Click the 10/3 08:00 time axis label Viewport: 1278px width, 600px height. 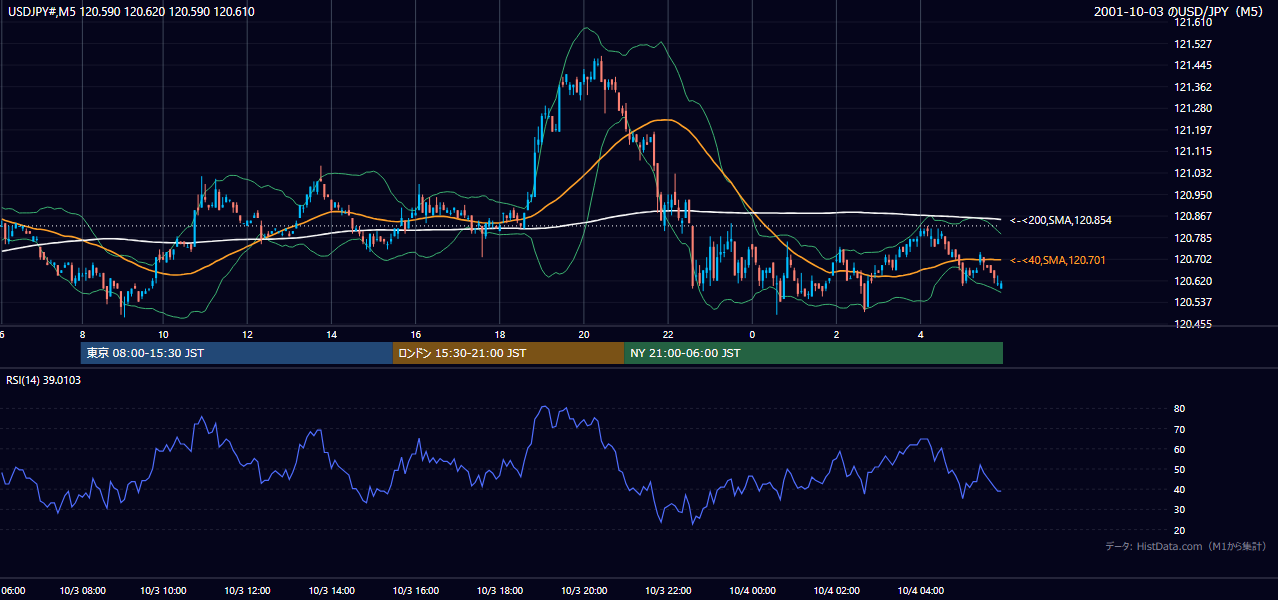point(81,591)
